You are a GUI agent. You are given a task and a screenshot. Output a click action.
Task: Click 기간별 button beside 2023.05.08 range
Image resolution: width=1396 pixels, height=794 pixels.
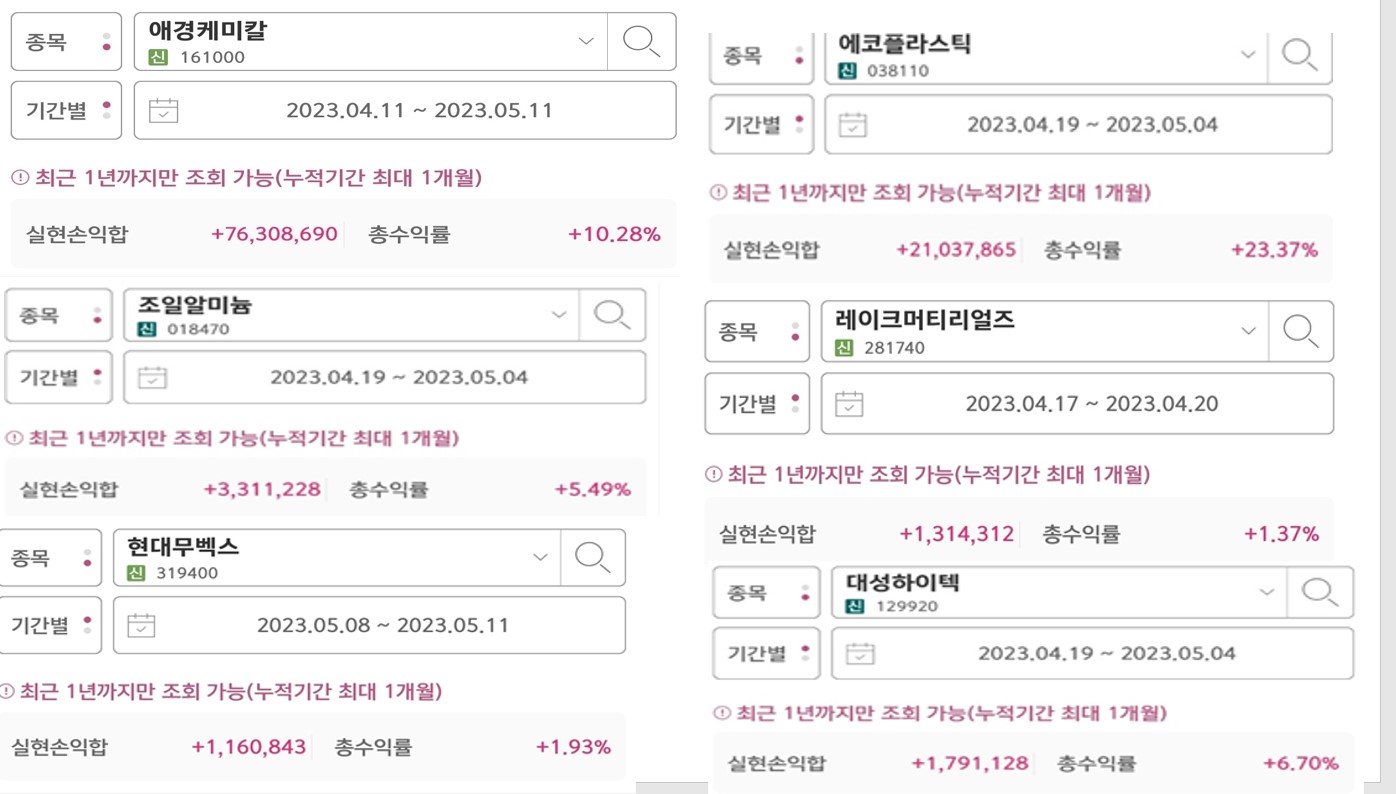point(50,626)
